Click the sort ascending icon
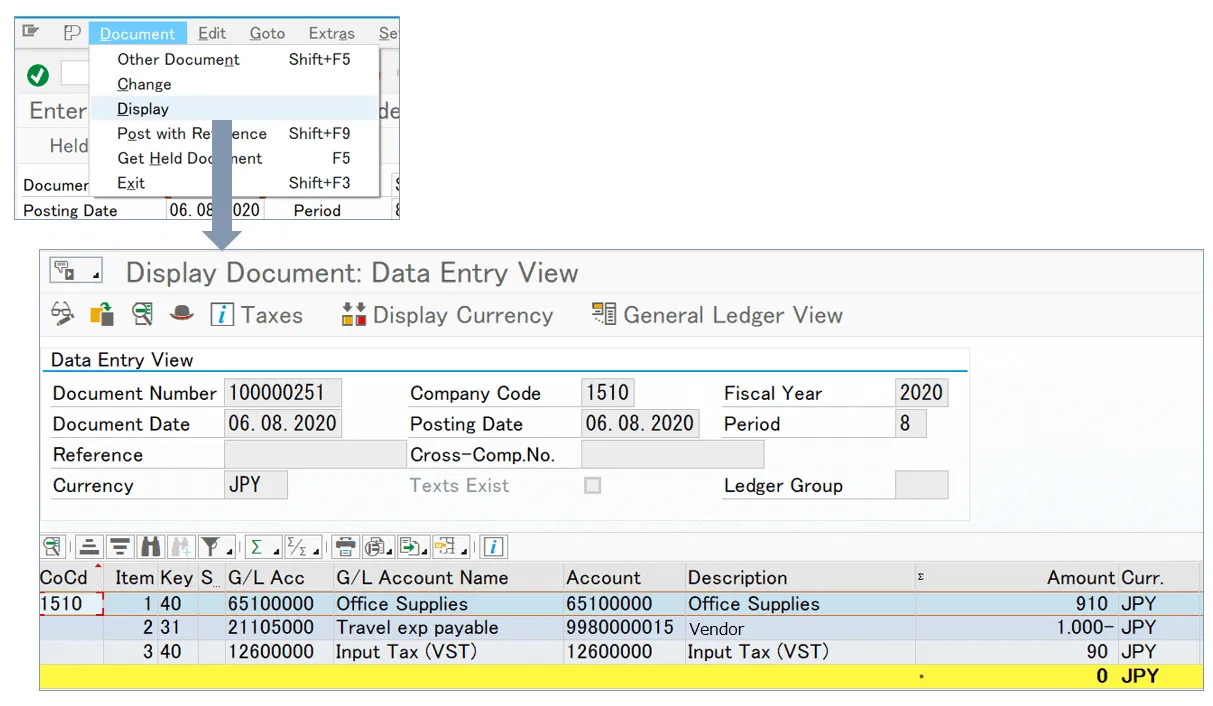 [x=89, y=547]
